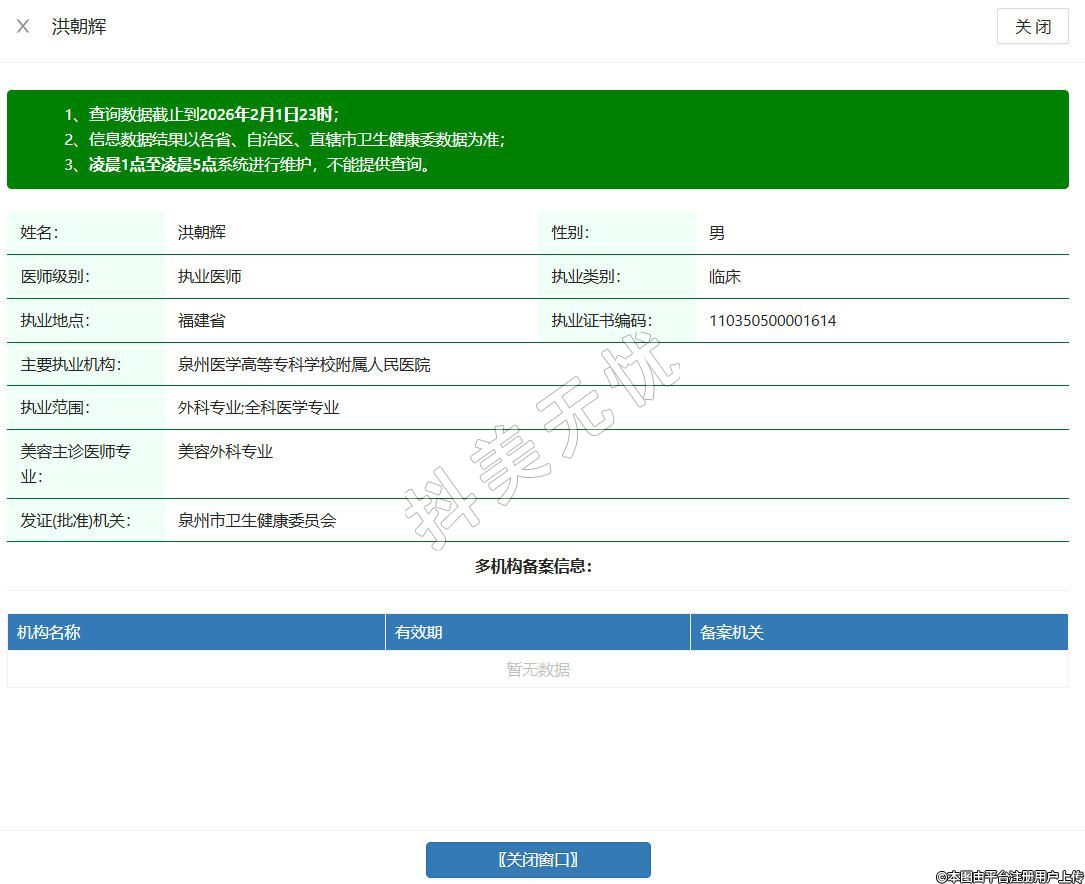Click the practice scope 外科专业;全科医学专业
1085x884 pixels.
point(258,408)
